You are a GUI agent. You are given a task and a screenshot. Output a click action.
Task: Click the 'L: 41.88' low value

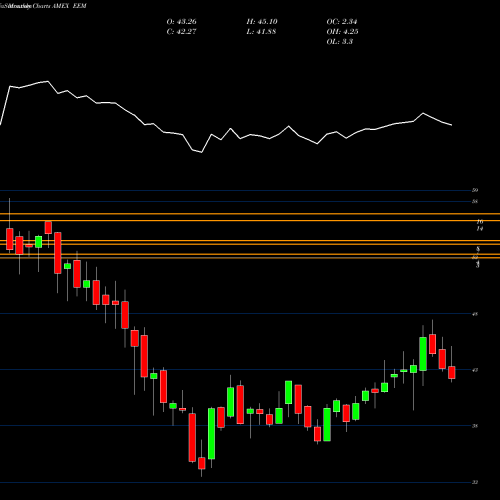click(261, 32)
